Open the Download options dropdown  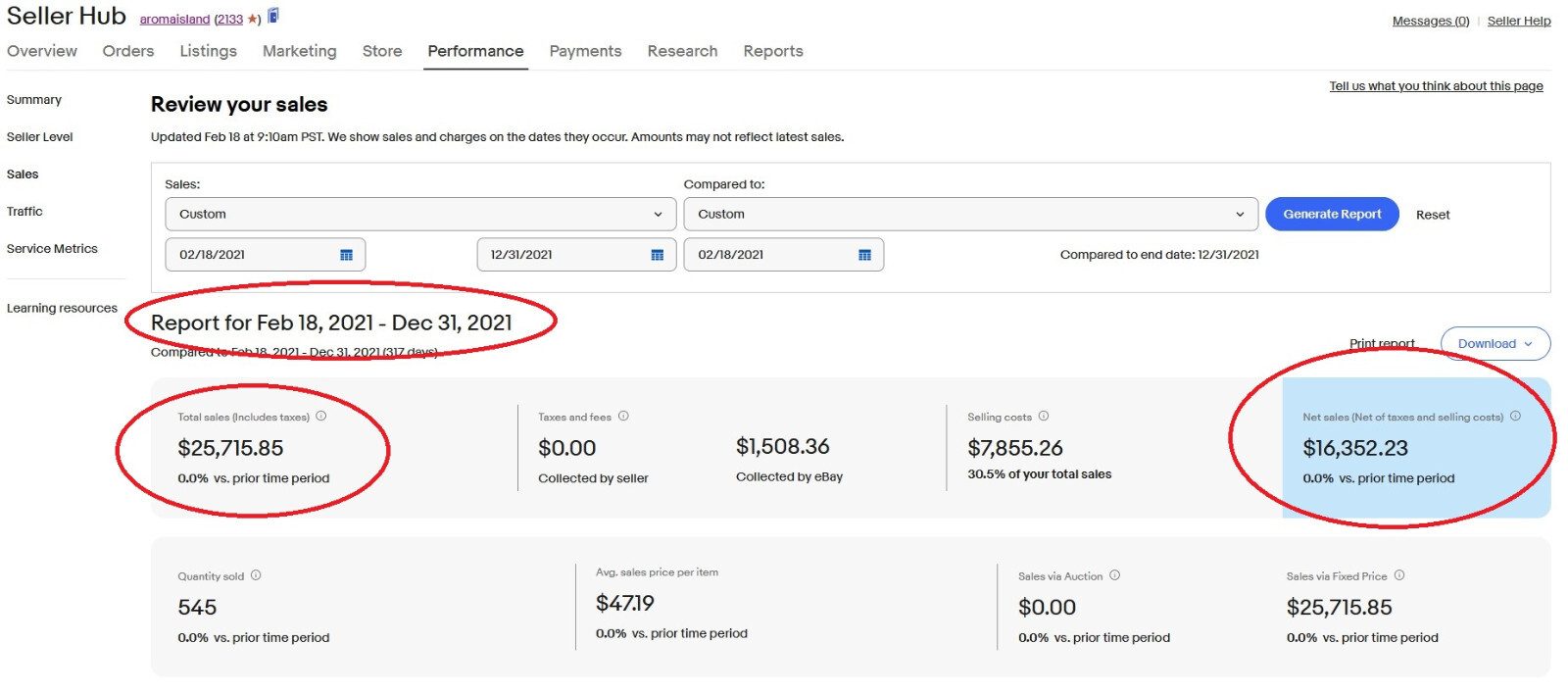point(1495,344)
